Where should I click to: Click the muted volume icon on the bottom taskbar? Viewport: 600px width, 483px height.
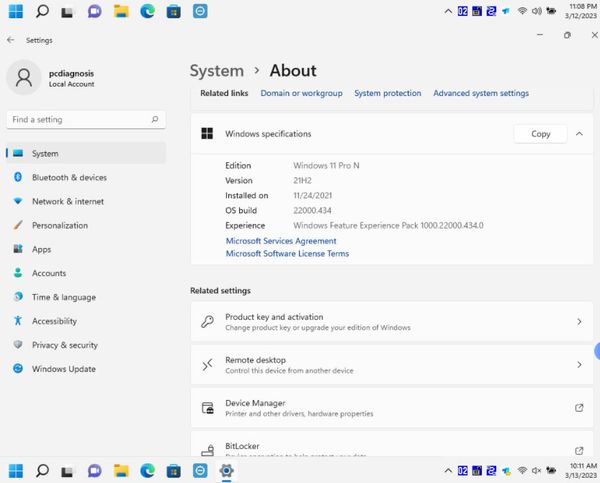tap(536, 471)
